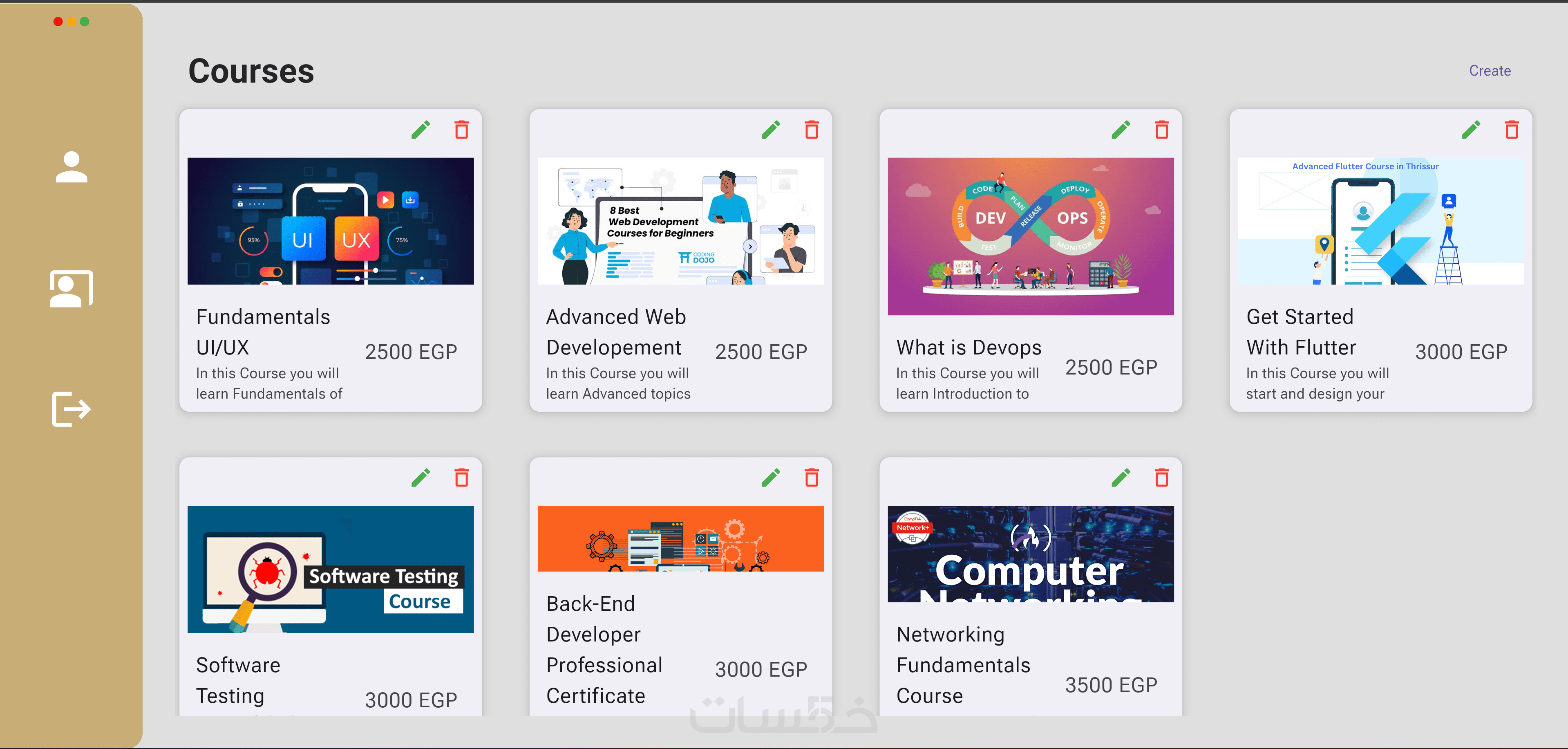Delete the What is Devops course

(1161, 130)
